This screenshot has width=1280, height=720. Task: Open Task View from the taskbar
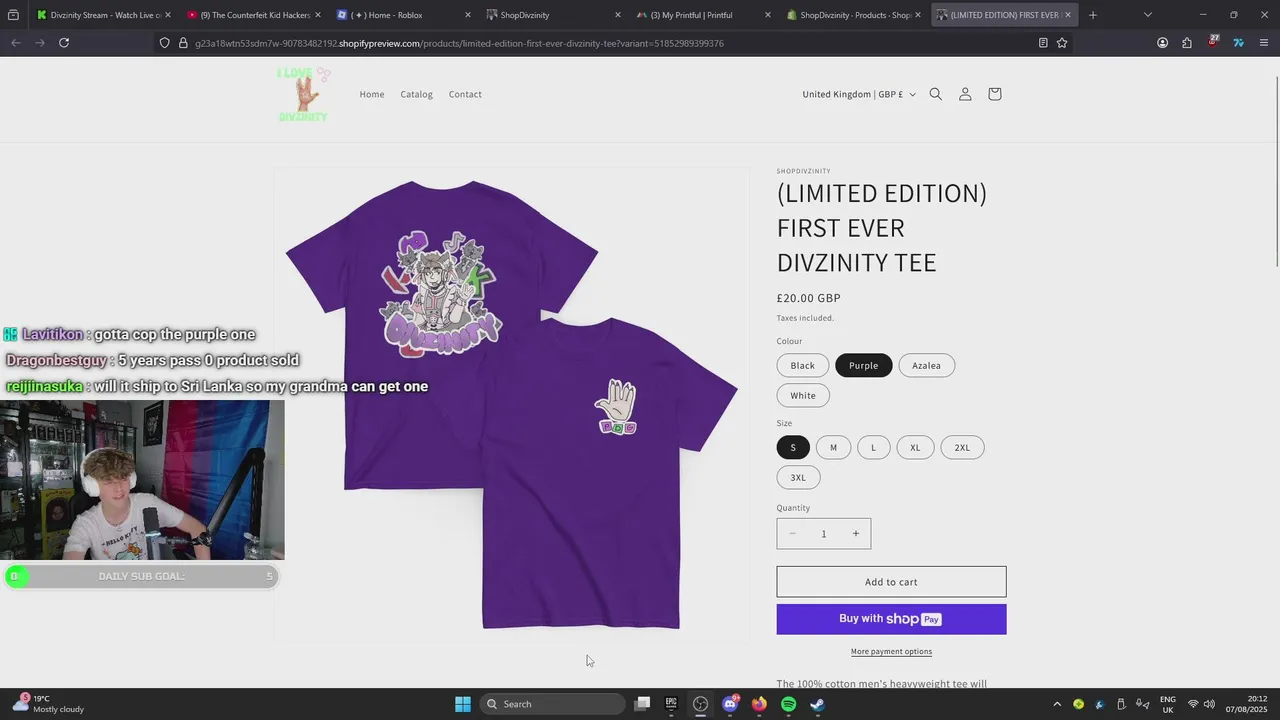(x=643, y=704)
